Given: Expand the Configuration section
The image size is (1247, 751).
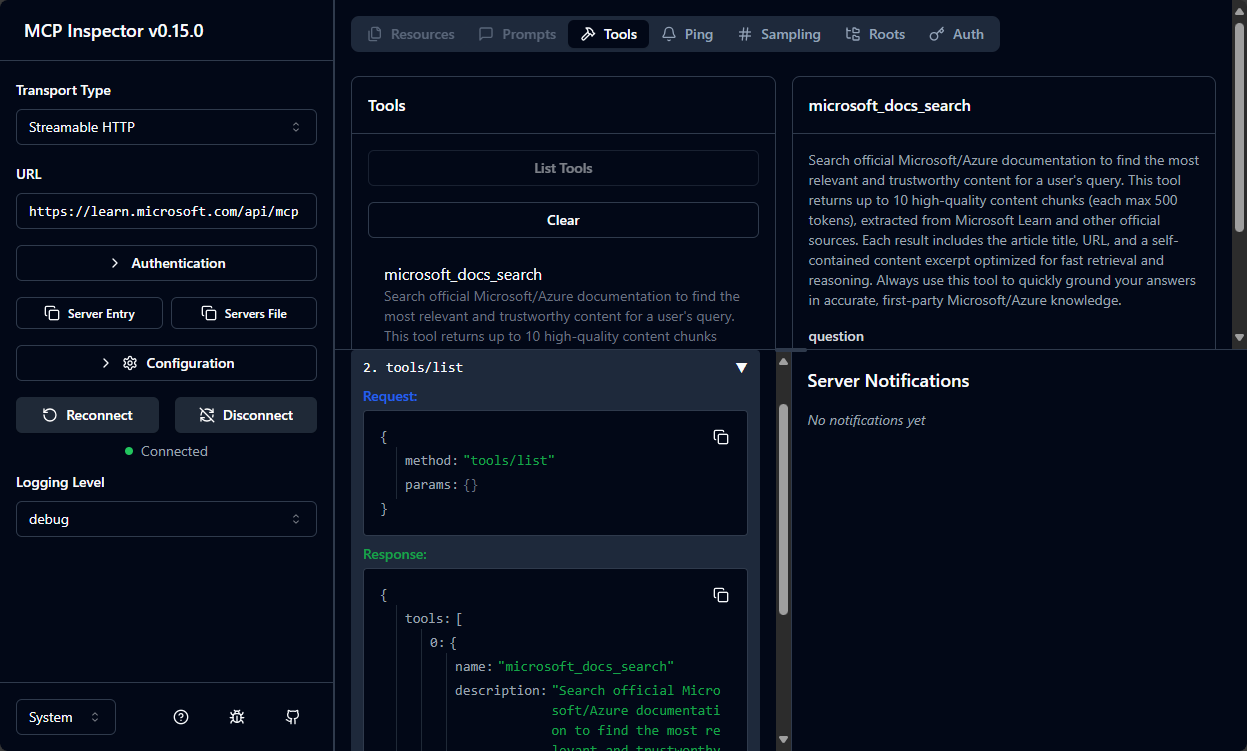Looking at the screenshot, I should 166,363.
